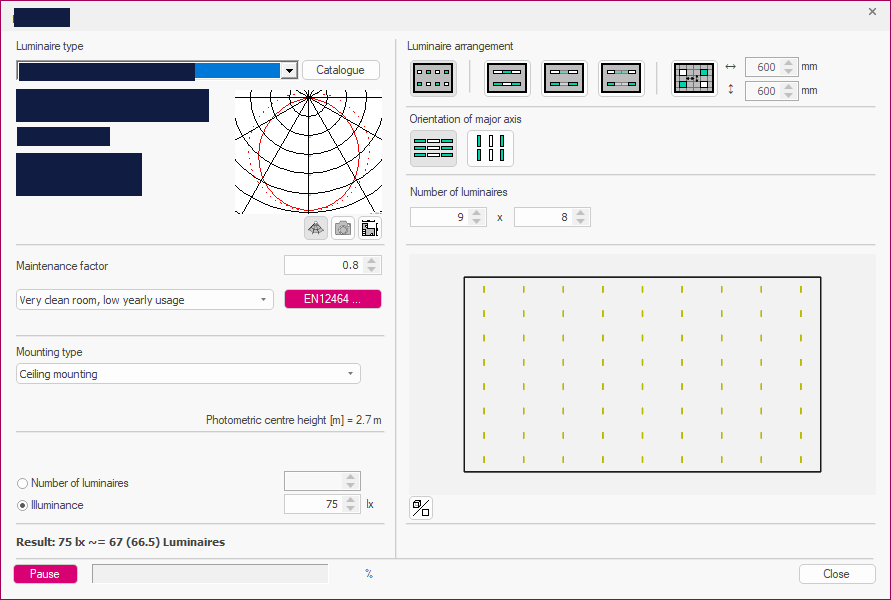Viewport: 891px width, 600px height.
Task: Decrease the maintenance factor with down arrow
Action: 372,269
